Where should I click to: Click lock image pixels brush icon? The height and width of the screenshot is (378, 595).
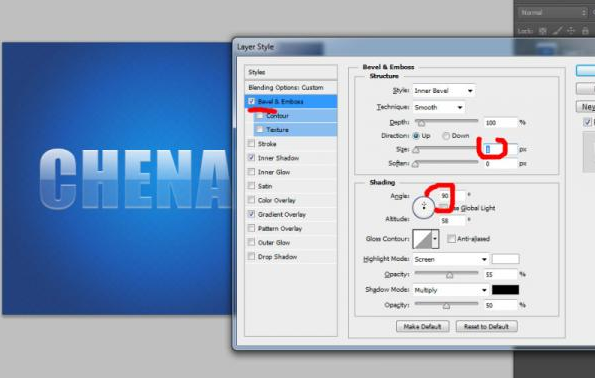click(x=557, y=31)
